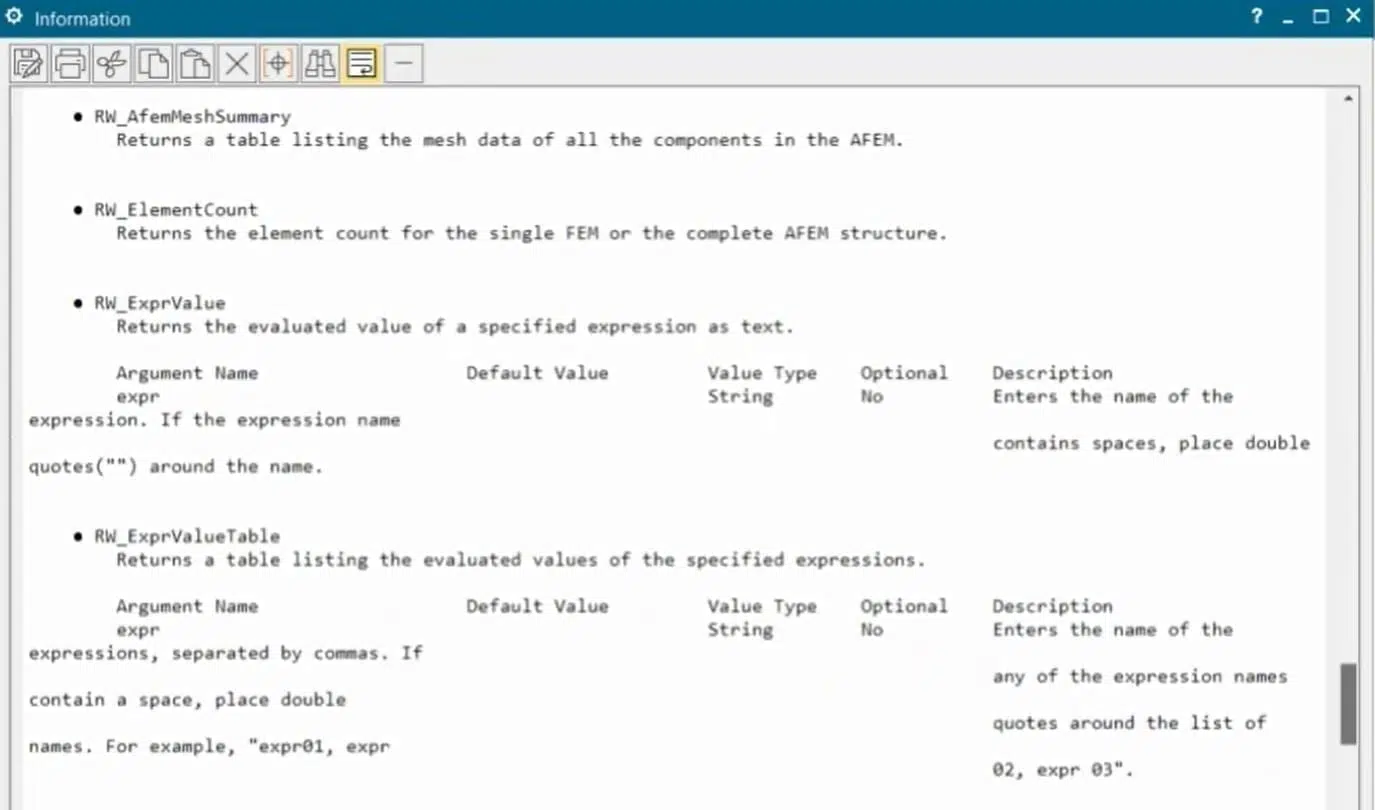1375x810 pixels.
Task: Click the Print icon
Action: click(x=70, y=64)
